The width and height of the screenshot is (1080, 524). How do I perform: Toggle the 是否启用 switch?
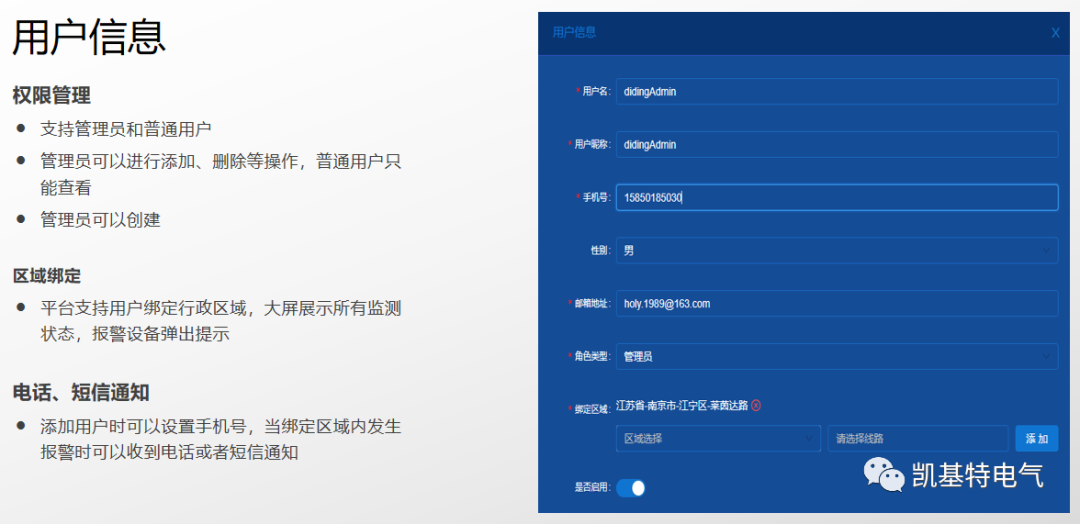(630, 488)
